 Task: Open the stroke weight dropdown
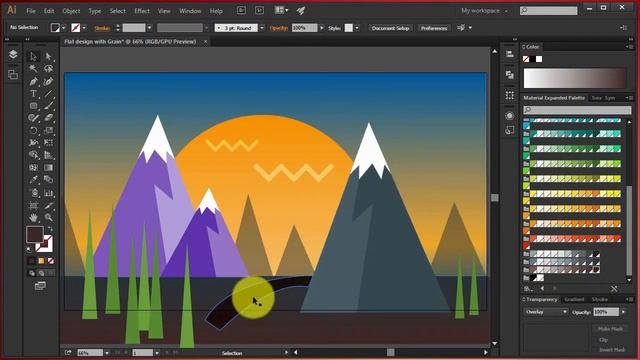coord(149,28)
